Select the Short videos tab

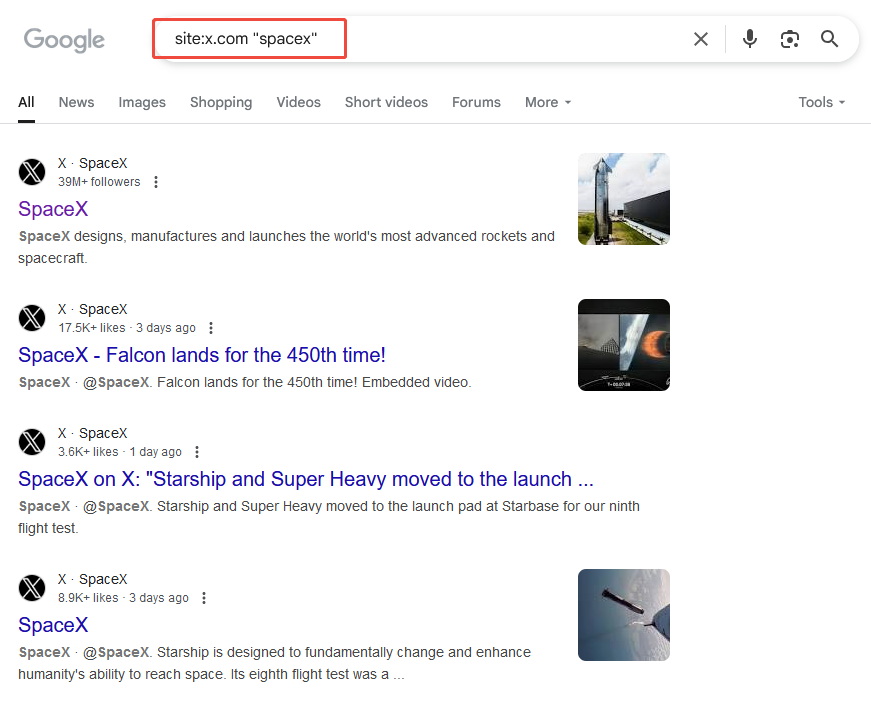pos(386,102)
